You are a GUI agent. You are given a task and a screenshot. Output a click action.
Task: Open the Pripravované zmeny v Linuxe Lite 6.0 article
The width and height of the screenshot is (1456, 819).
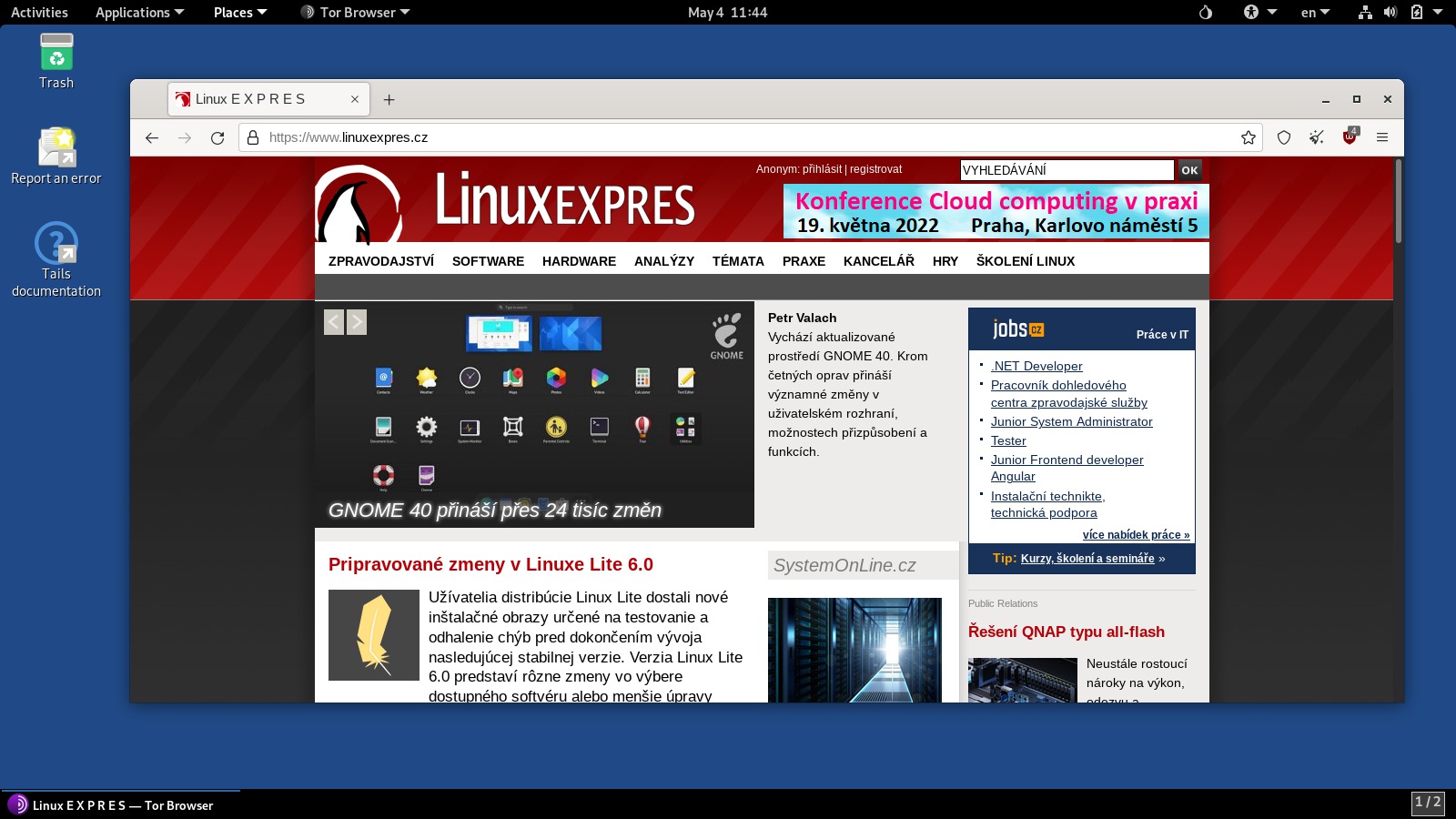490,564
